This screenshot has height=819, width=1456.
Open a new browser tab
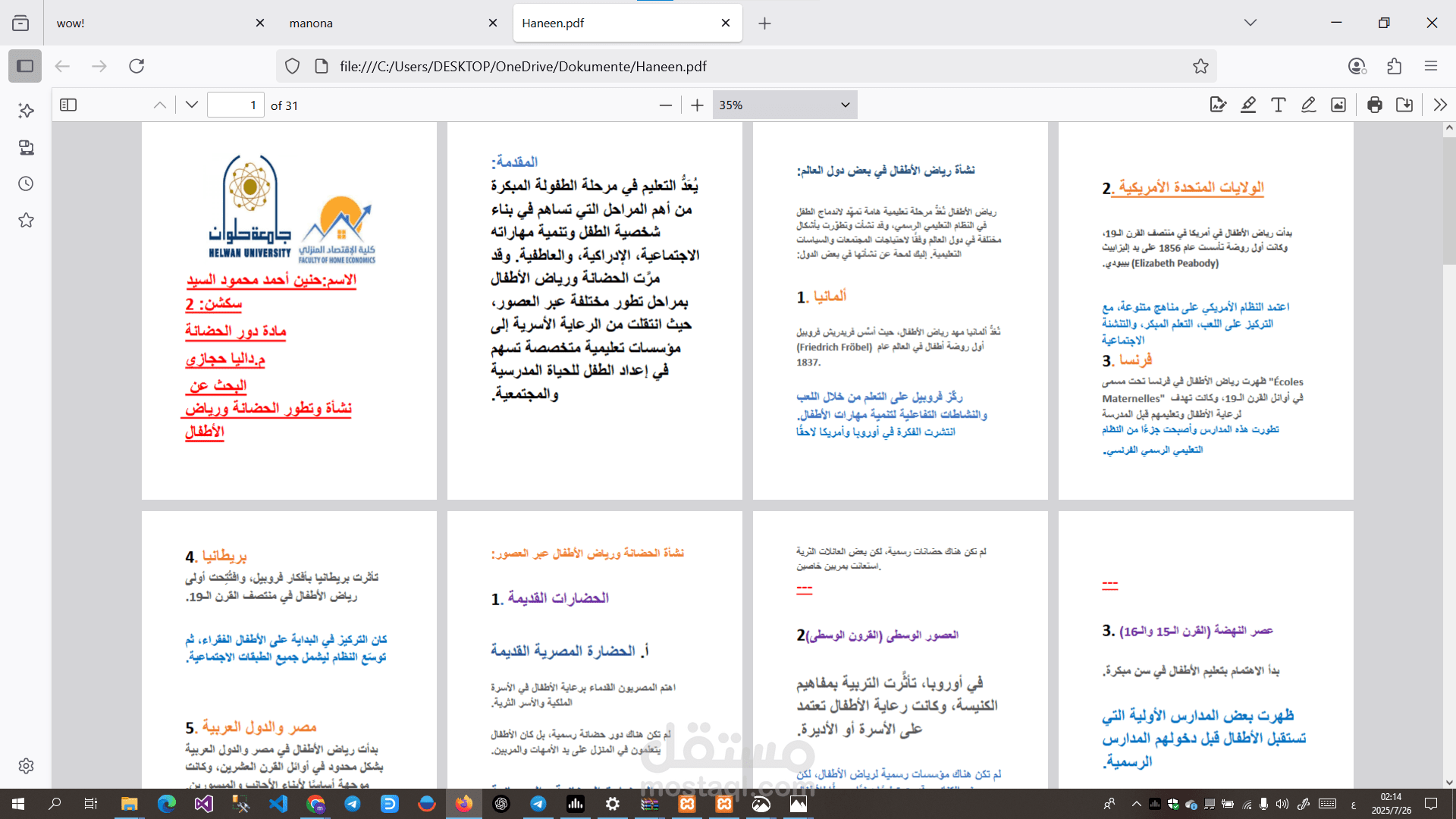764,23
